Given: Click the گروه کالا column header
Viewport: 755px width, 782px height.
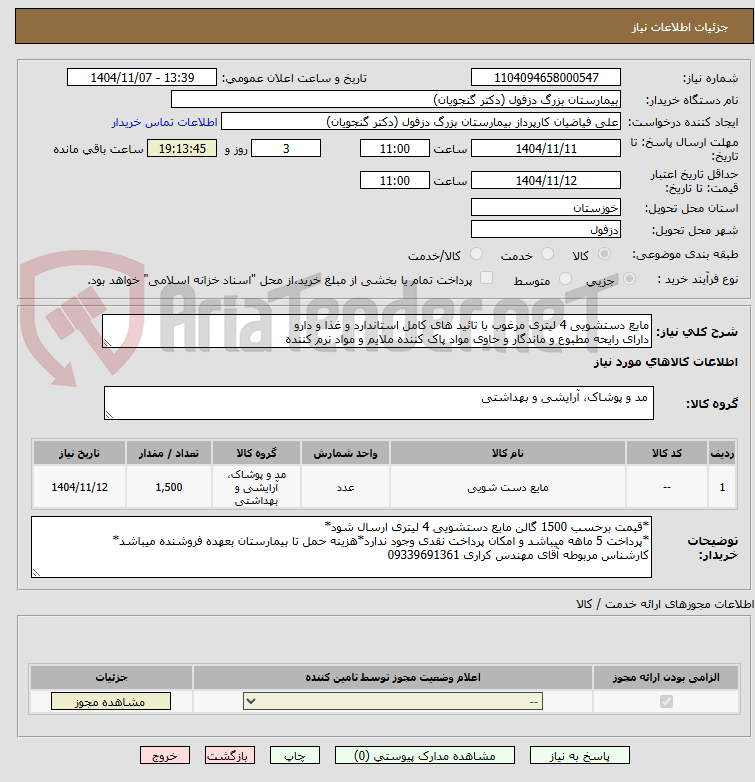Looking at the screenshot, I should (256, 453).
